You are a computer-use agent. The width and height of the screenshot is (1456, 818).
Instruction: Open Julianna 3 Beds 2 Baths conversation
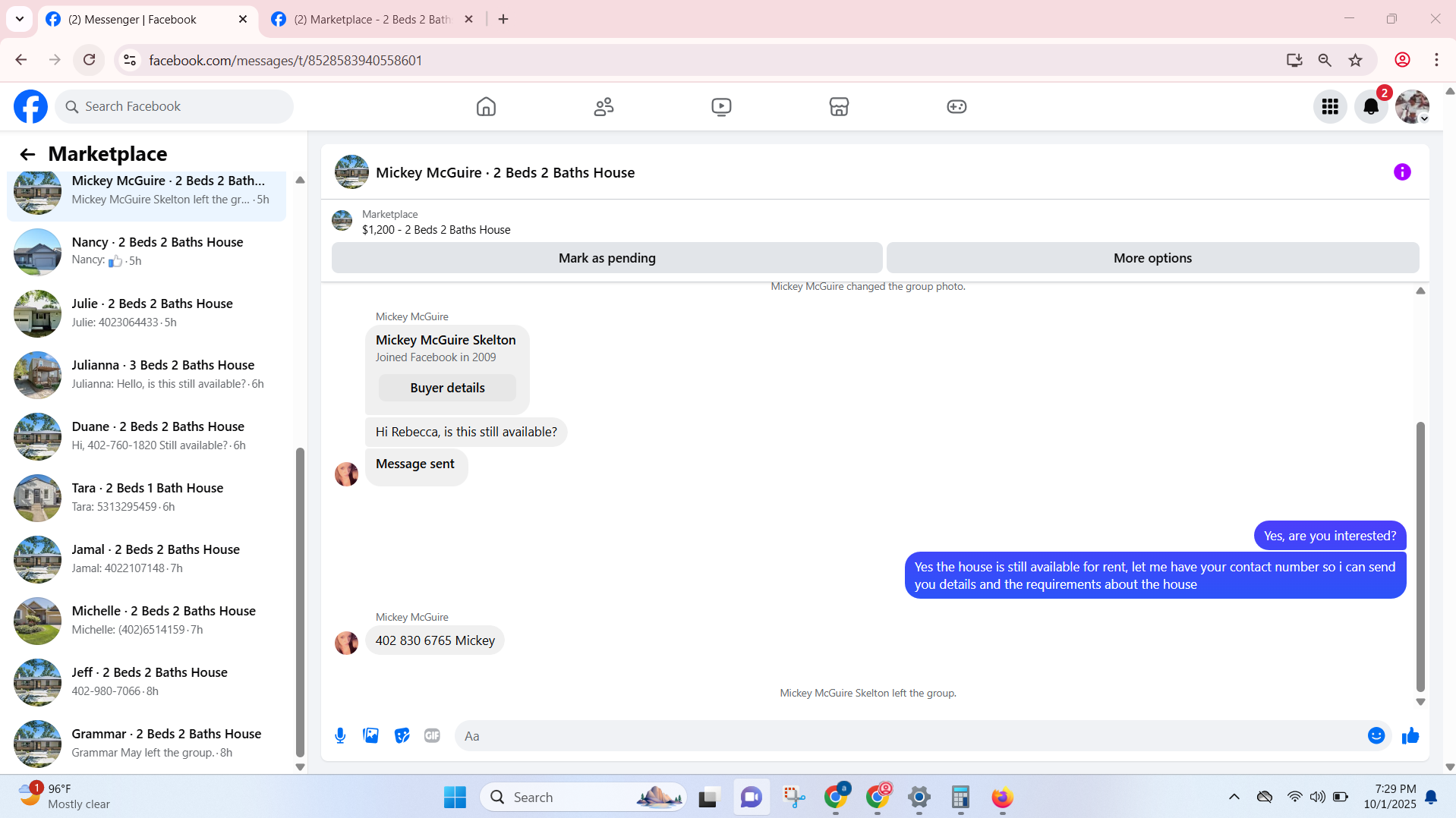click(147, 374)
